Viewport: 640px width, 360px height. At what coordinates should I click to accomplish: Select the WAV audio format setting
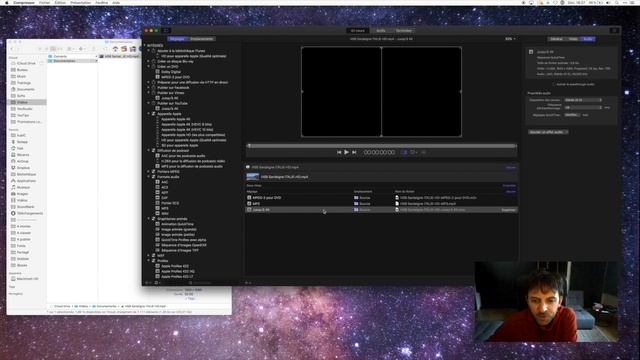pyautogui.click(x=164, y=213)
